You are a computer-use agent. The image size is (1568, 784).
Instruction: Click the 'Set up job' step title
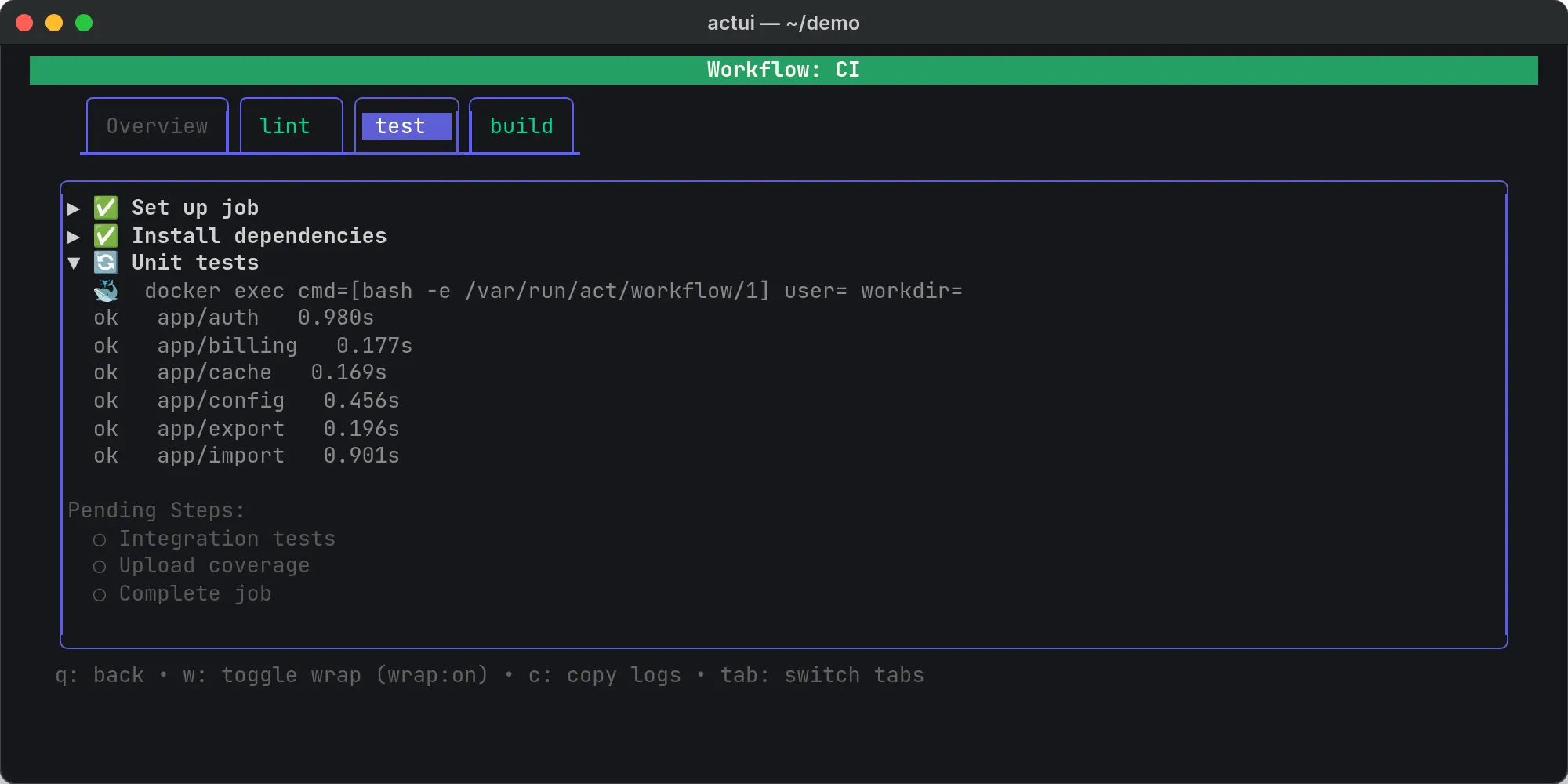(x=195, y=208)
